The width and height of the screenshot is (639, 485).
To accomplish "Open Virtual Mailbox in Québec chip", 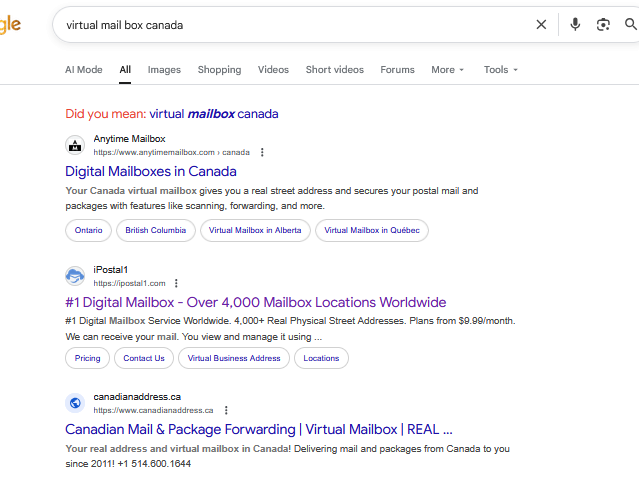I will tap(372, 230).
